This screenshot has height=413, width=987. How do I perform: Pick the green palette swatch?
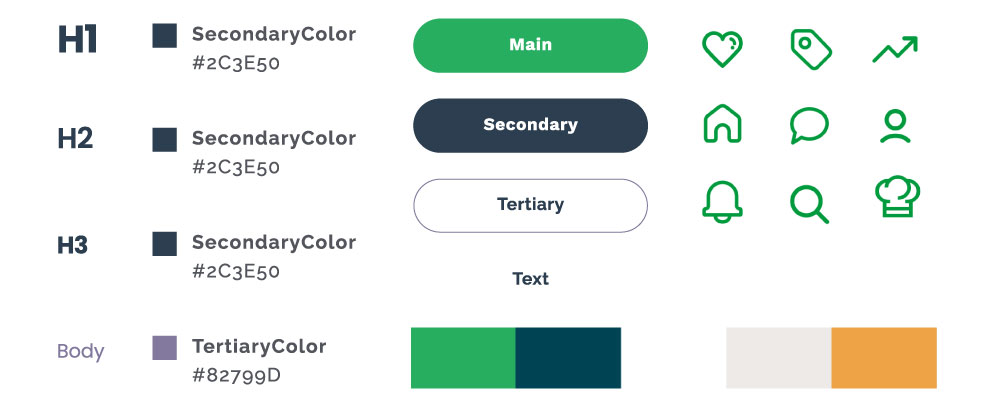(x=463, y=358)
